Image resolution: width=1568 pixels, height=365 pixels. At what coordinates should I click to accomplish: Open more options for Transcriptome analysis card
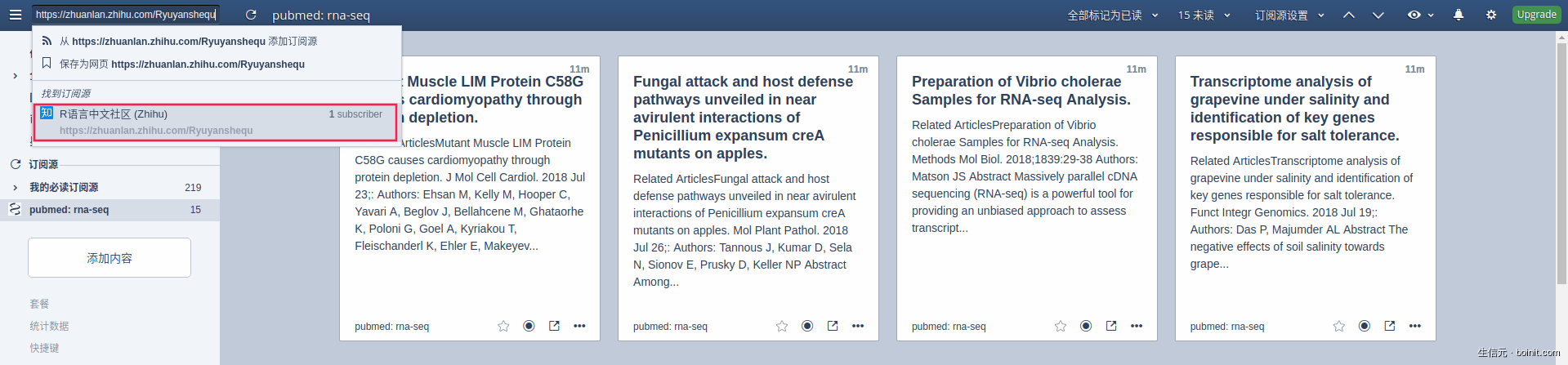[1415, 326]
